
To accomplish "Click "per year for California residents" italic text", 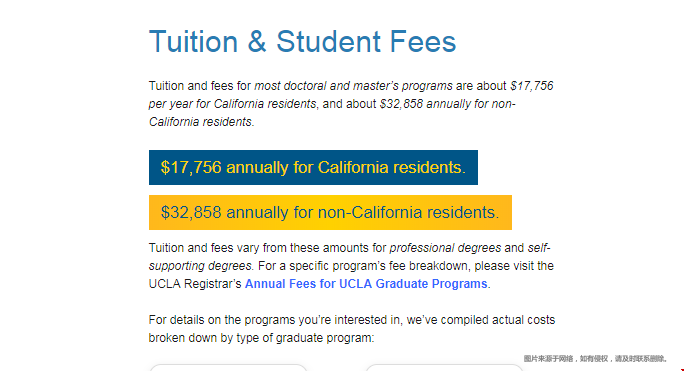I will 232,104.
